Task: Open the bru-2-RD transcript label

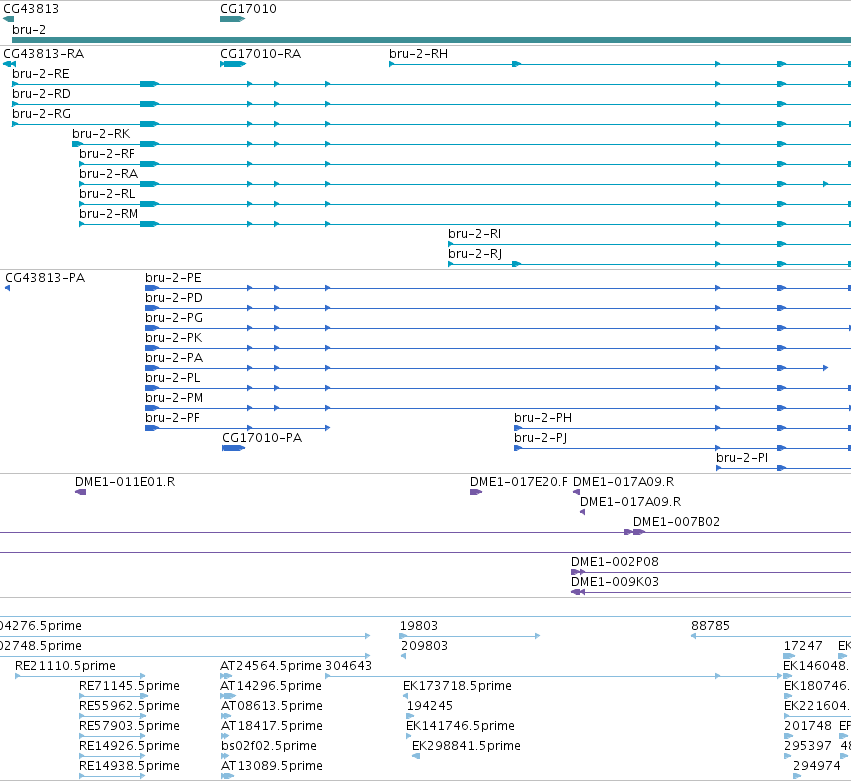Action: point(41,94)
